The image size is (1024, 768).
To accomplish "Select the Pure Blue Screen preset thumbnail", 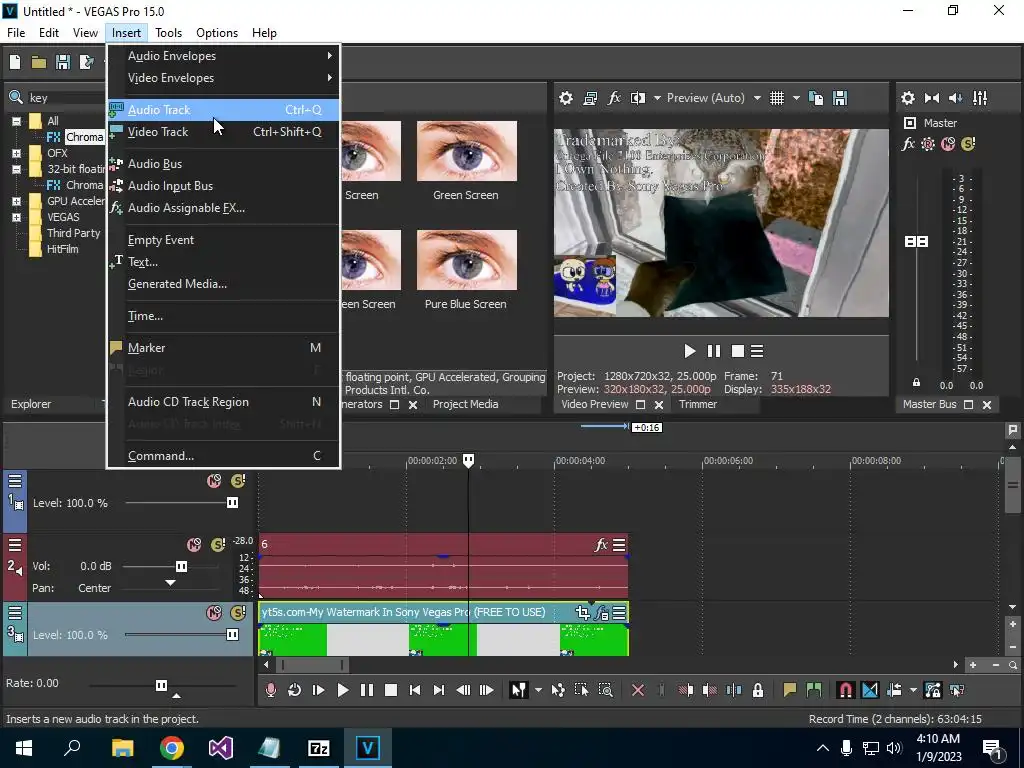I will [x=466, y=260].
